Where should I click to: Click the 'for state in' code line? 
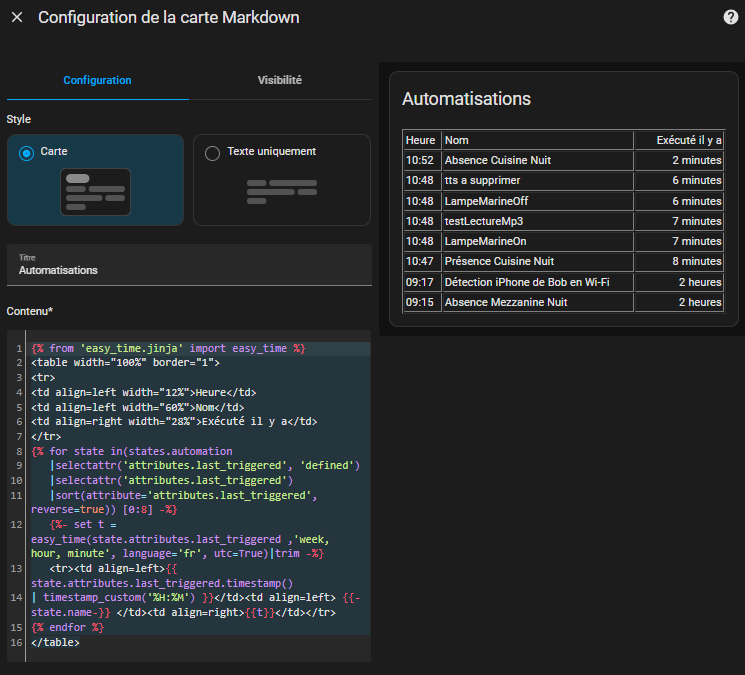[x=132, y=451]
